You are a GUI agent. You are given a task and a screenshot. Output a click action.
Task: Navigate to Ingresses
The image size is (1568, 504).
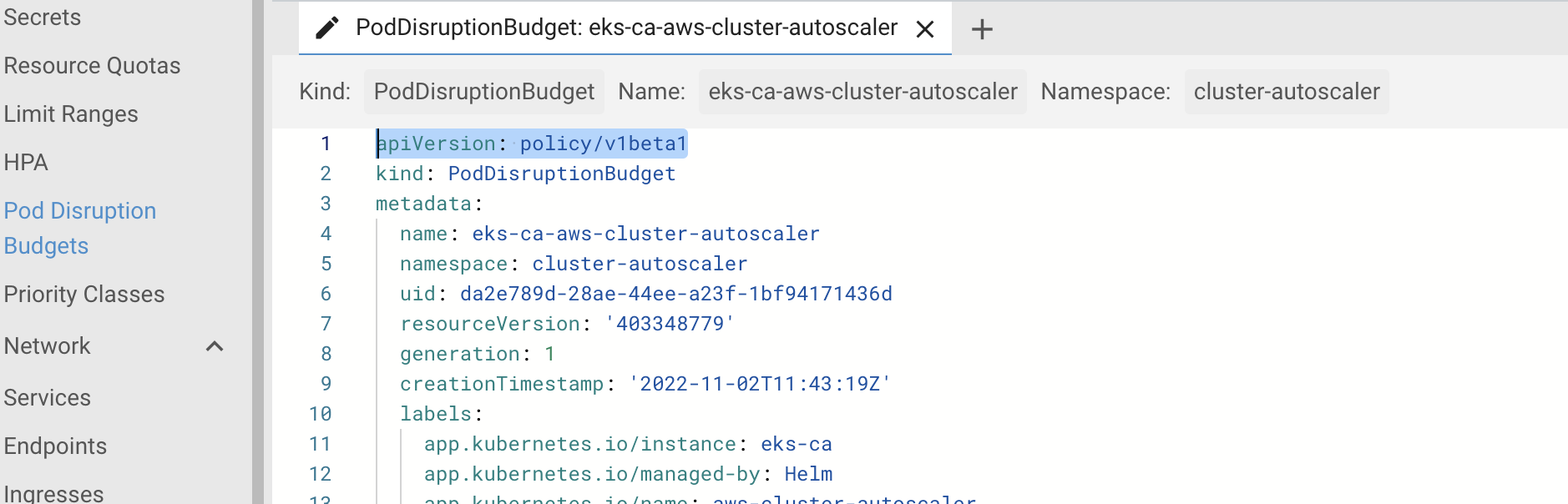tap(53, 494)
